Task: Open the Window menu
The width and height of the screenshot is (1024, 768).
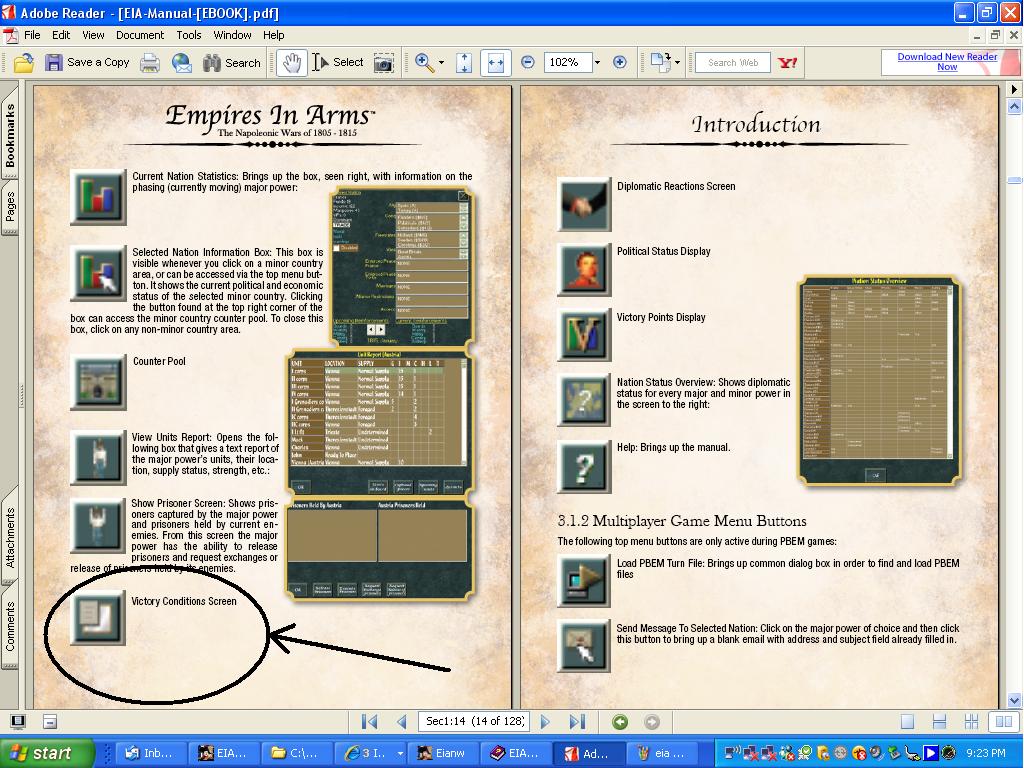Action: (x=232, y=35)
